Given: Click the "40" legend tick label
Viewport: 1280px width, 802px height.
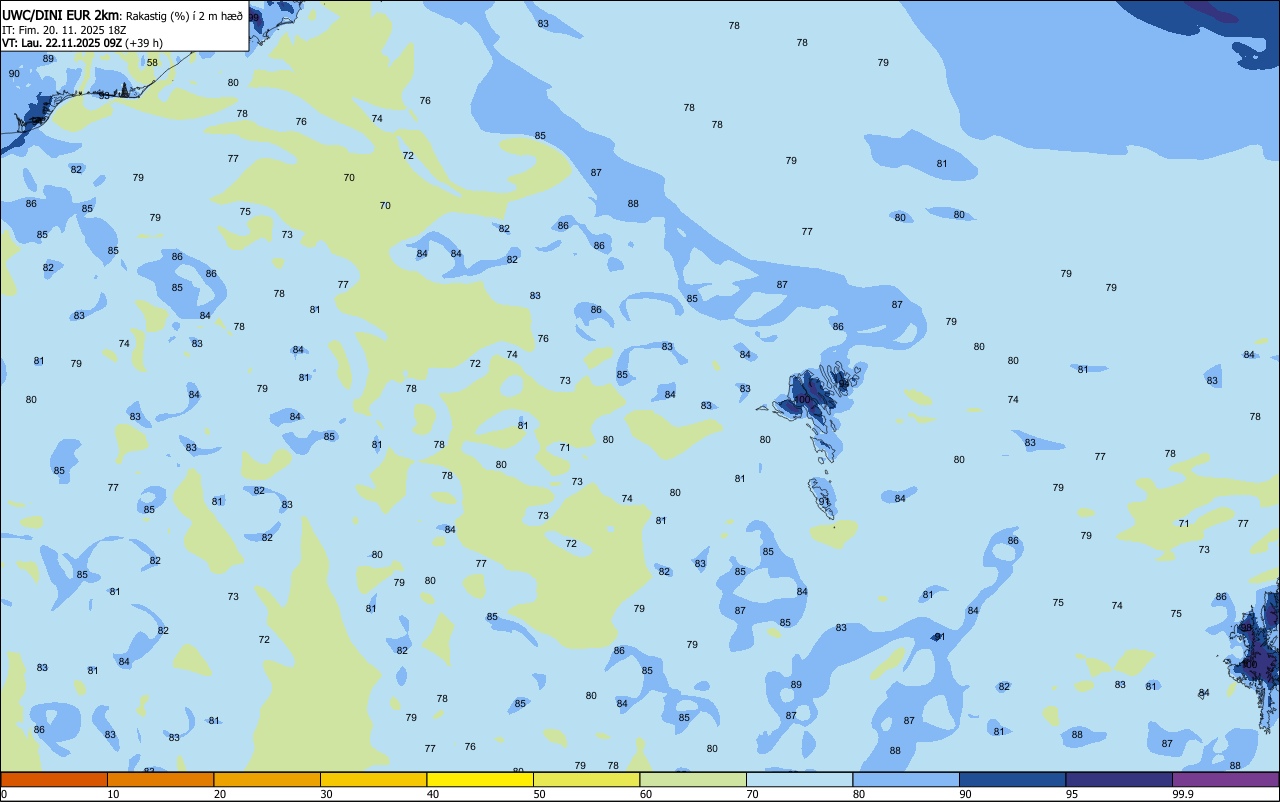Looking at the screenshot, I should click(433, 794).
